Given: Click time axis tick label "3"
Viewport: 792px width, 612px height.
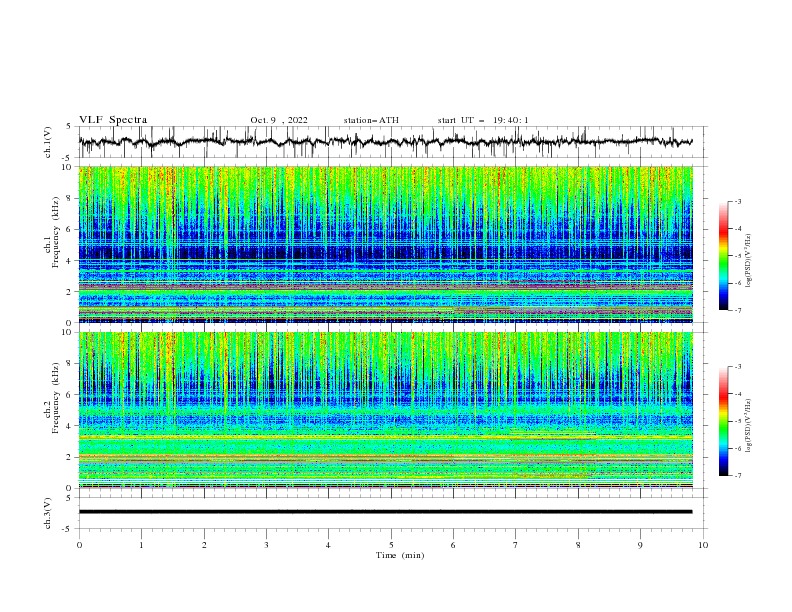Looking at the screenshot, I should click(266, 545).
